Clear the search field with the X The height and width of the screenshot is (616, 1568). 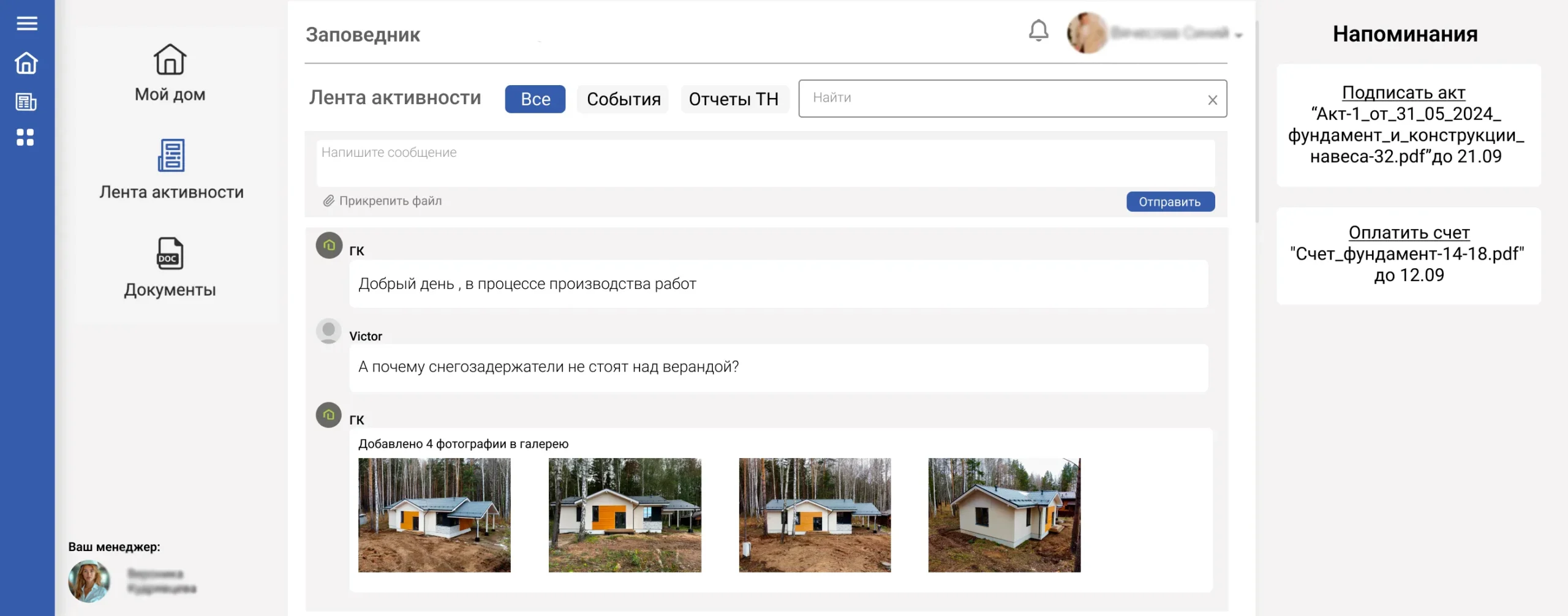point(1212,99)
